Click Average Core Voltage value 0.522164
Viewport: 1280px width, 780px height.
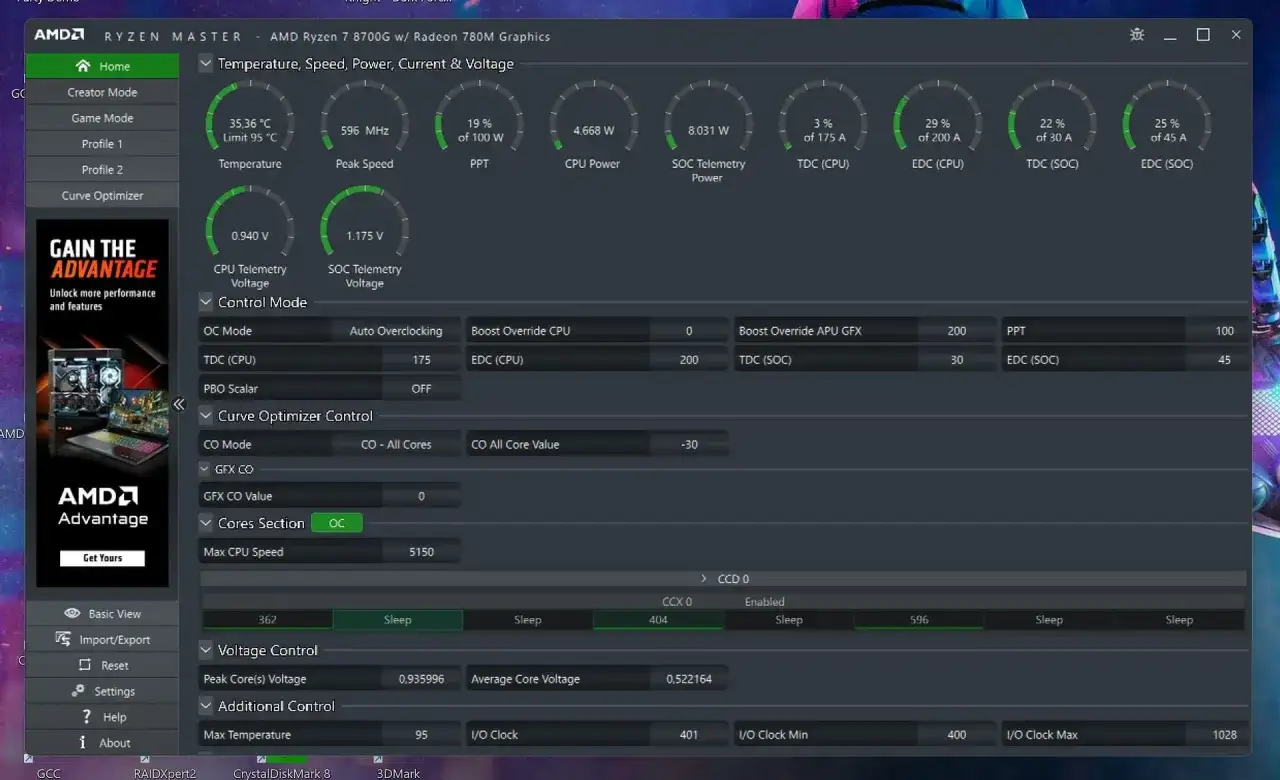pyautogui.click(x=689, y=679)
